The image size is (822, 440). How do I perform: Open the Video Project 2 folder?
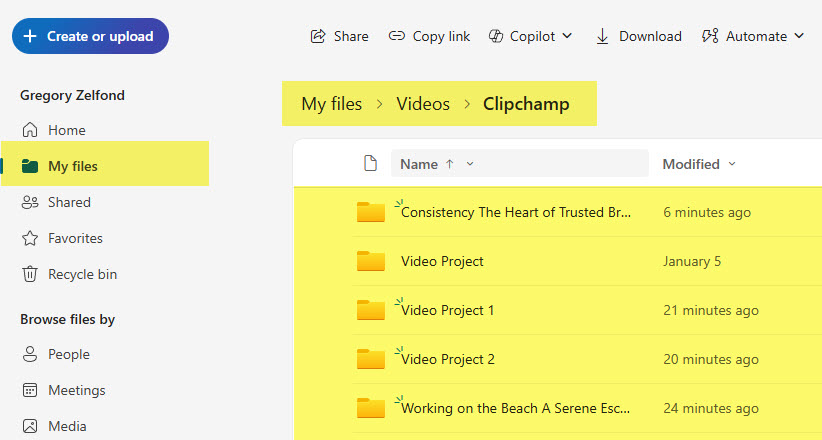(x=448, y=359)
